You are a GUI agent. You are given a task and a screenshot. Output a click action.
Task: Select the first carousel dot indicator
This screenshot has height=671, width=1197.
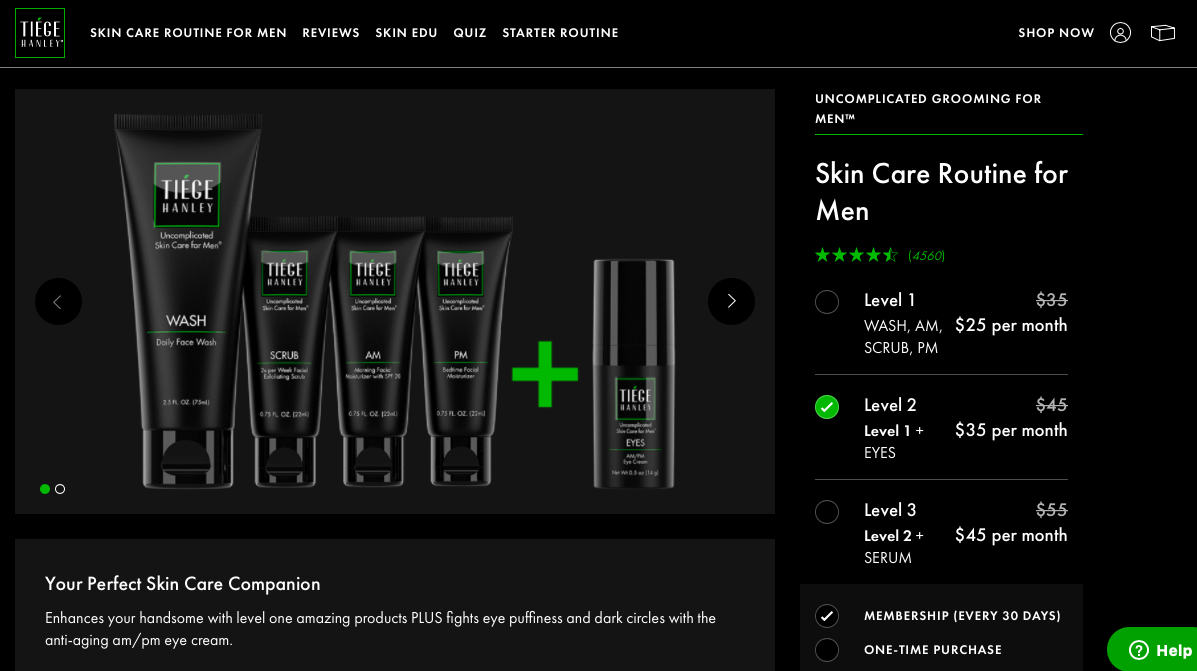coord(45,489)
